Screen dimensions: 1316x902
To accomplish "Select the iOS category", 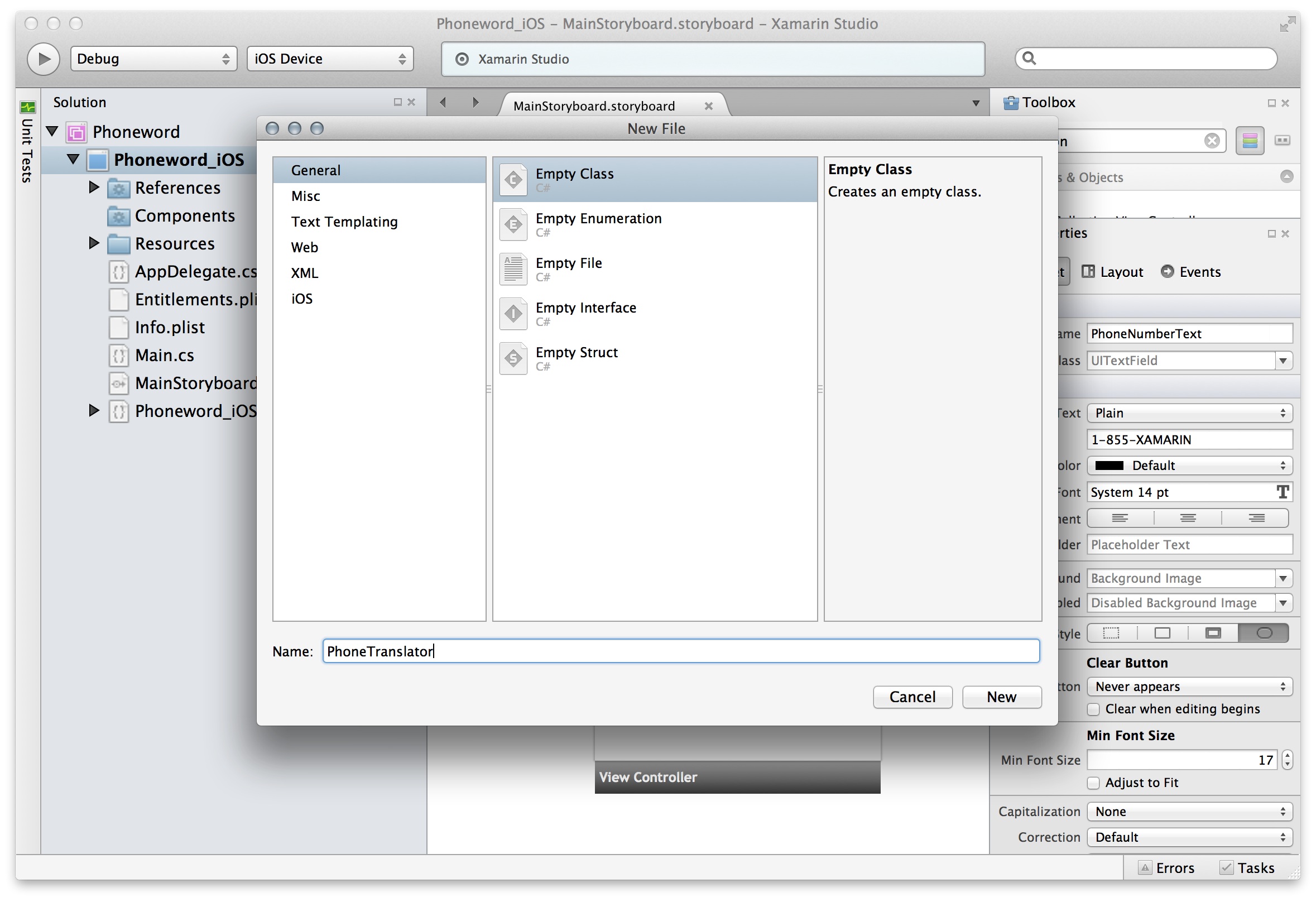I will (302, 299).
